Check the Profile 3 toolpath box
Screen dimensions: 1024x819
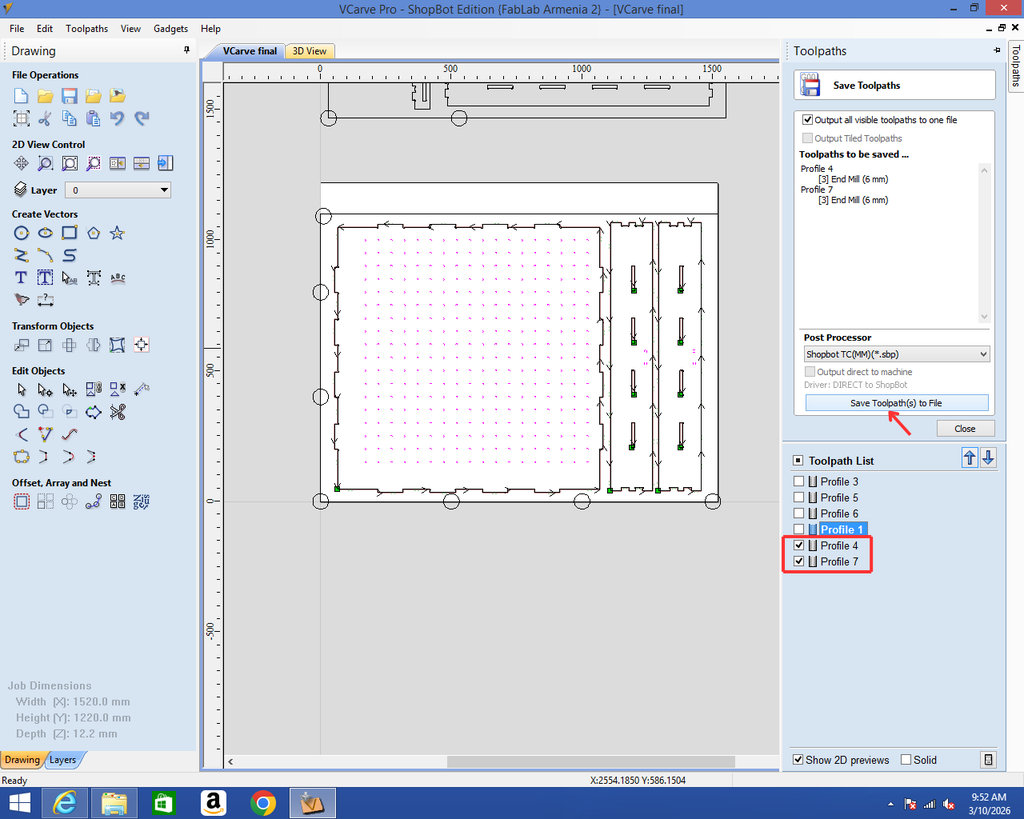click(x=798, y=481)
